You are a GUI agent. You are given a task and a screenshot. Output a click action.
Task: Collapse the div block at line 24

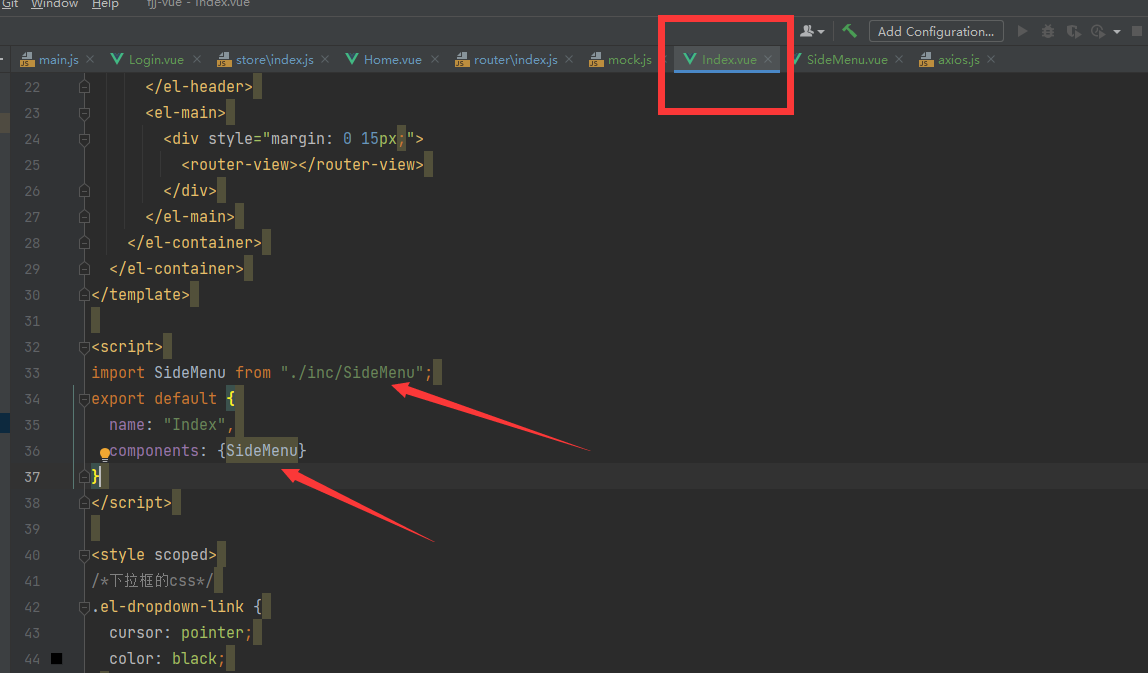click(x=84, y=139)
